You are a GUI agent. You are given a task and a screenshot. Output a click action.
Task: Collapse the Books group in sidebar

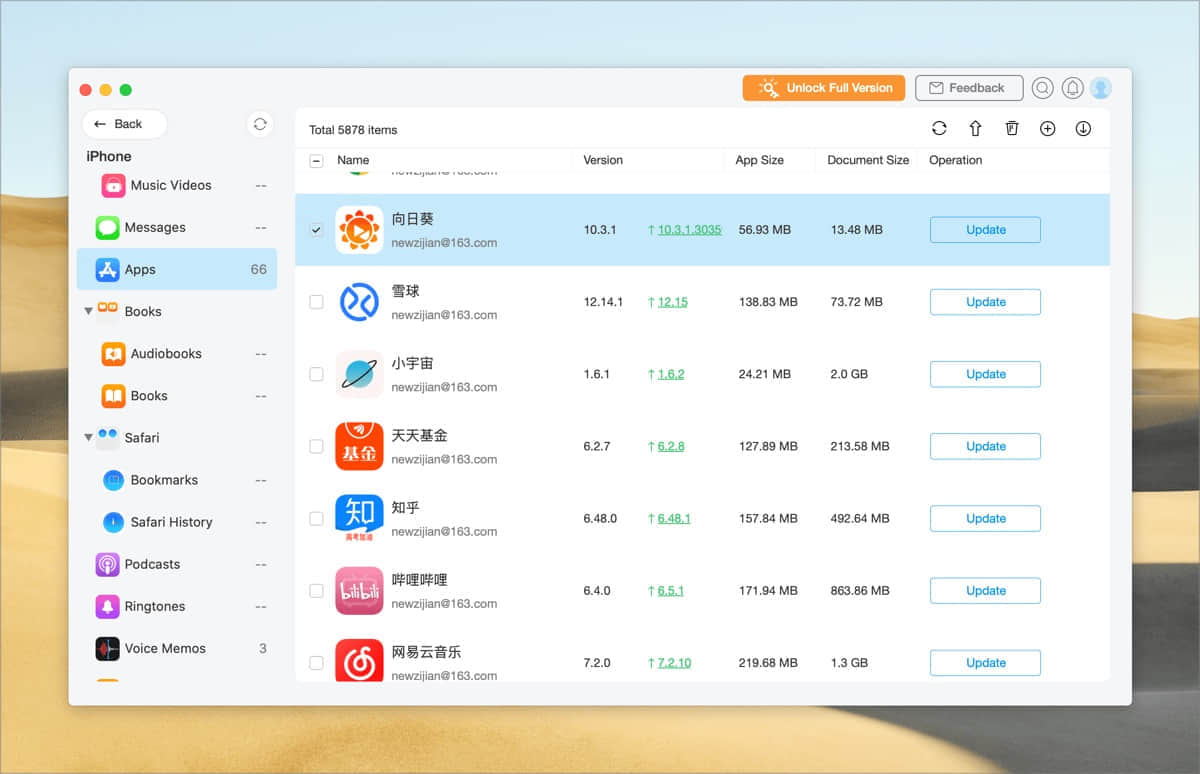[x=88, y=312]
